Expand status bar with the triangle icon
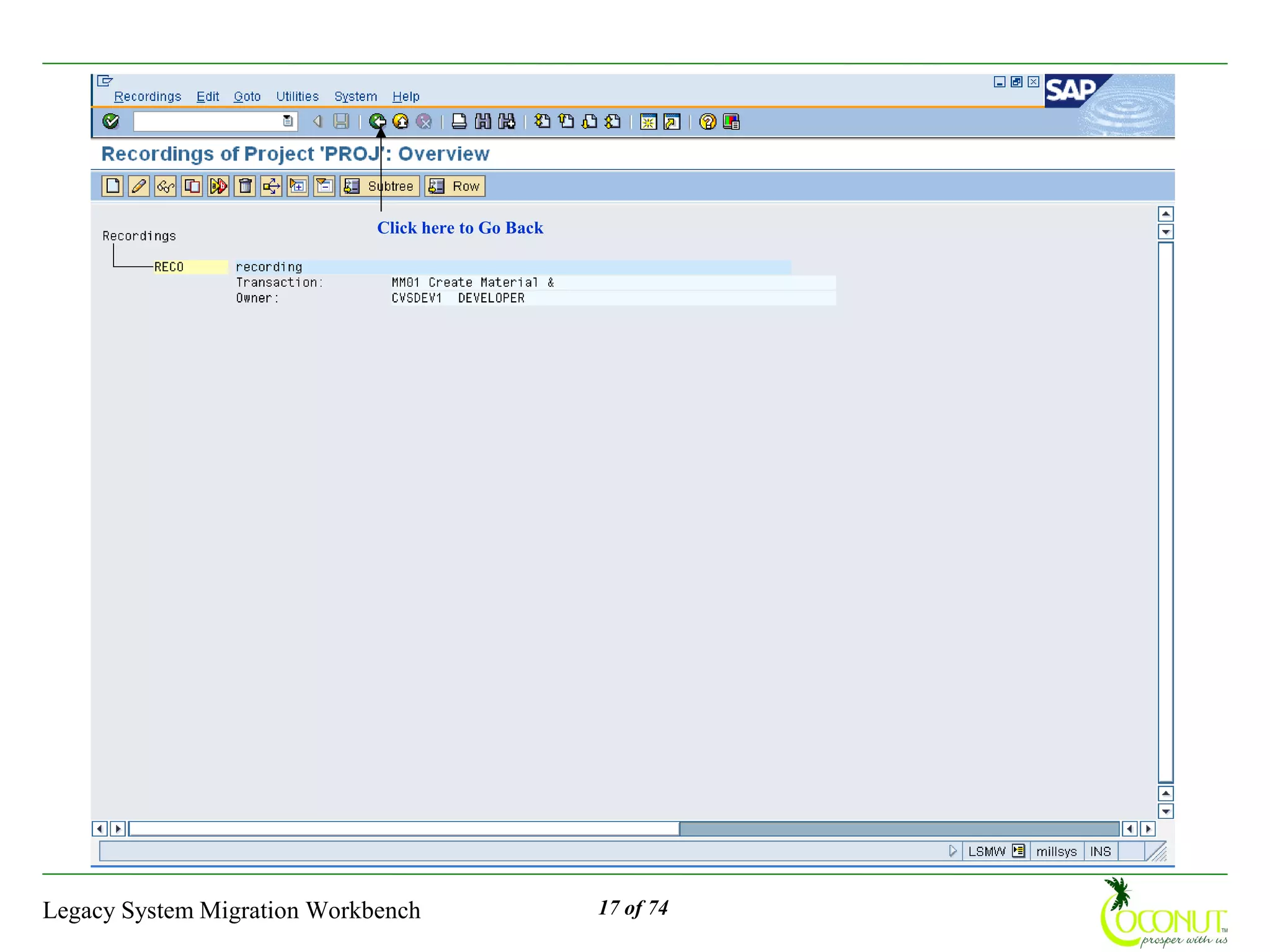The width and height of the screenshot is (1270, 952). click(953, 851)
